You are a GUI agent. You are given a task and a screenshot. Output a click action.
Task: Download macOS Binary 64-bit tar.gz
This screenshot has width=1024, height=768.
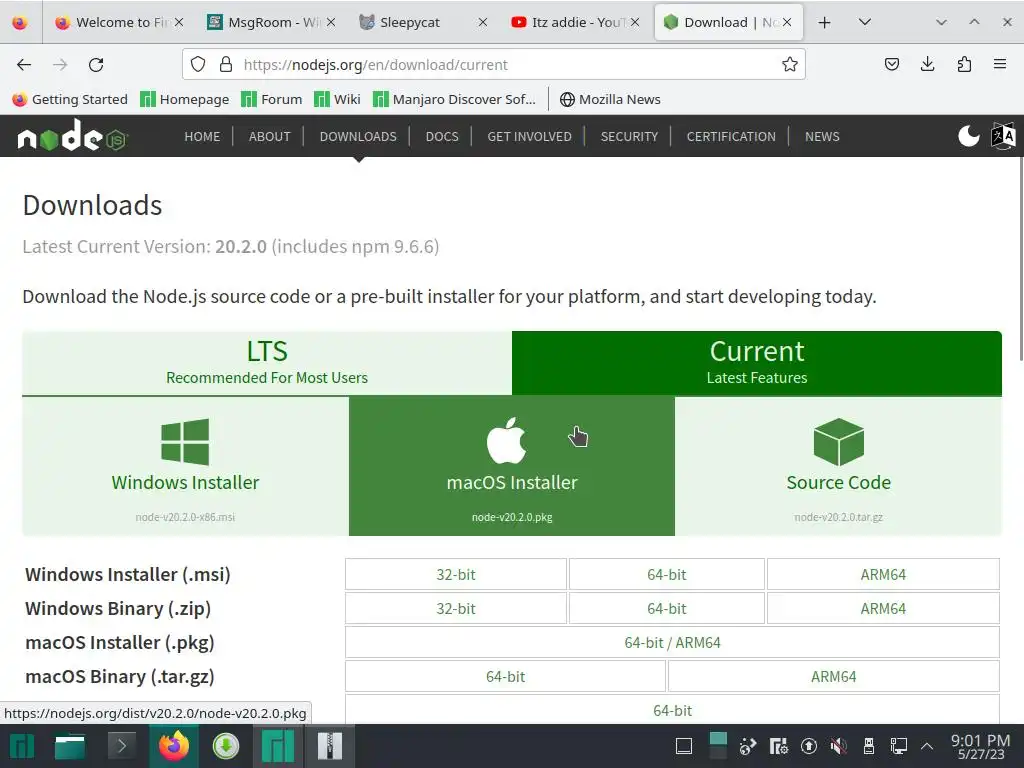coord(505,677)
